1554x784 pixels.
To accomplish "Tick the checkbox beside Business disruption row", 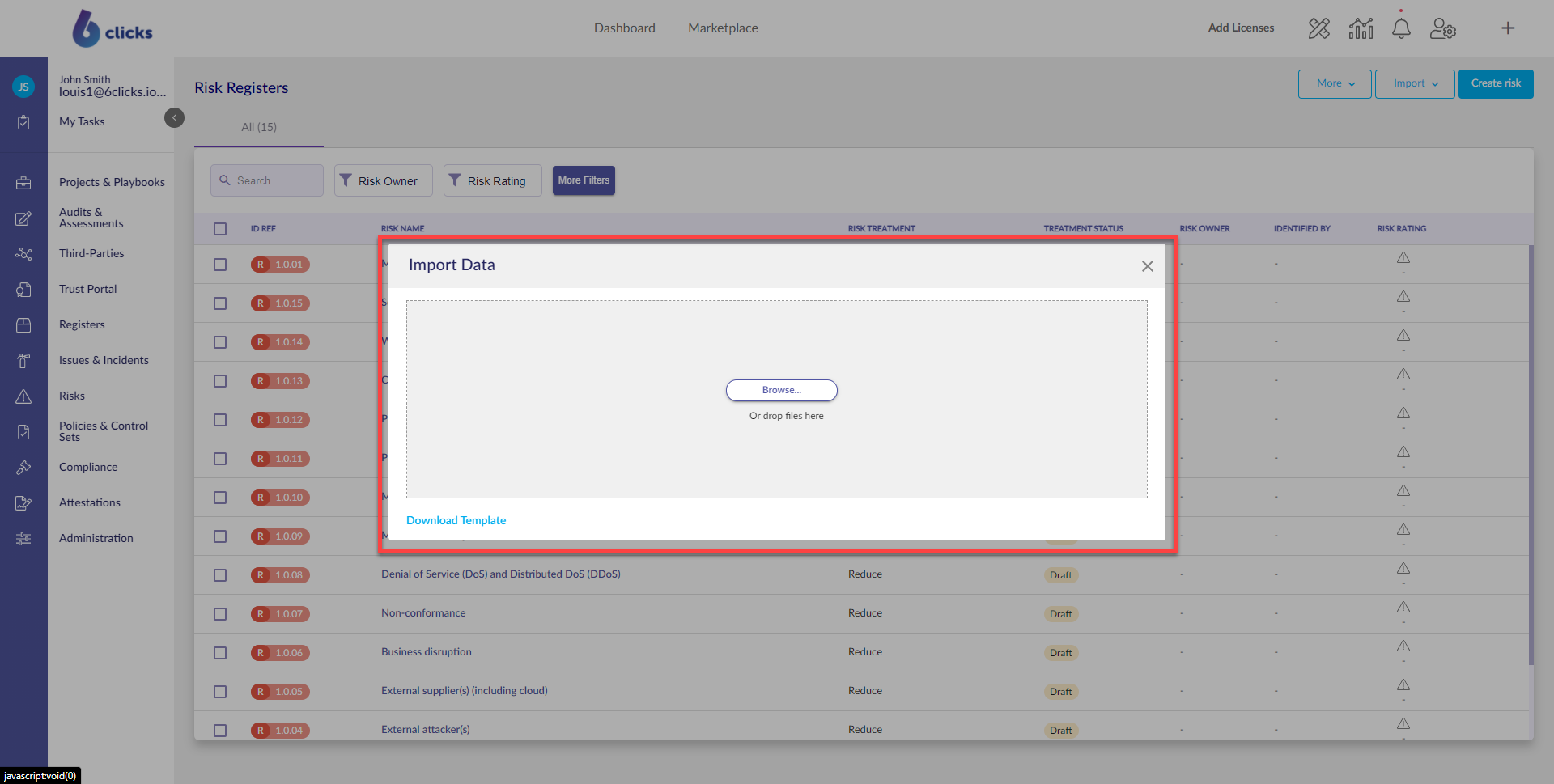I will (219, 653).
